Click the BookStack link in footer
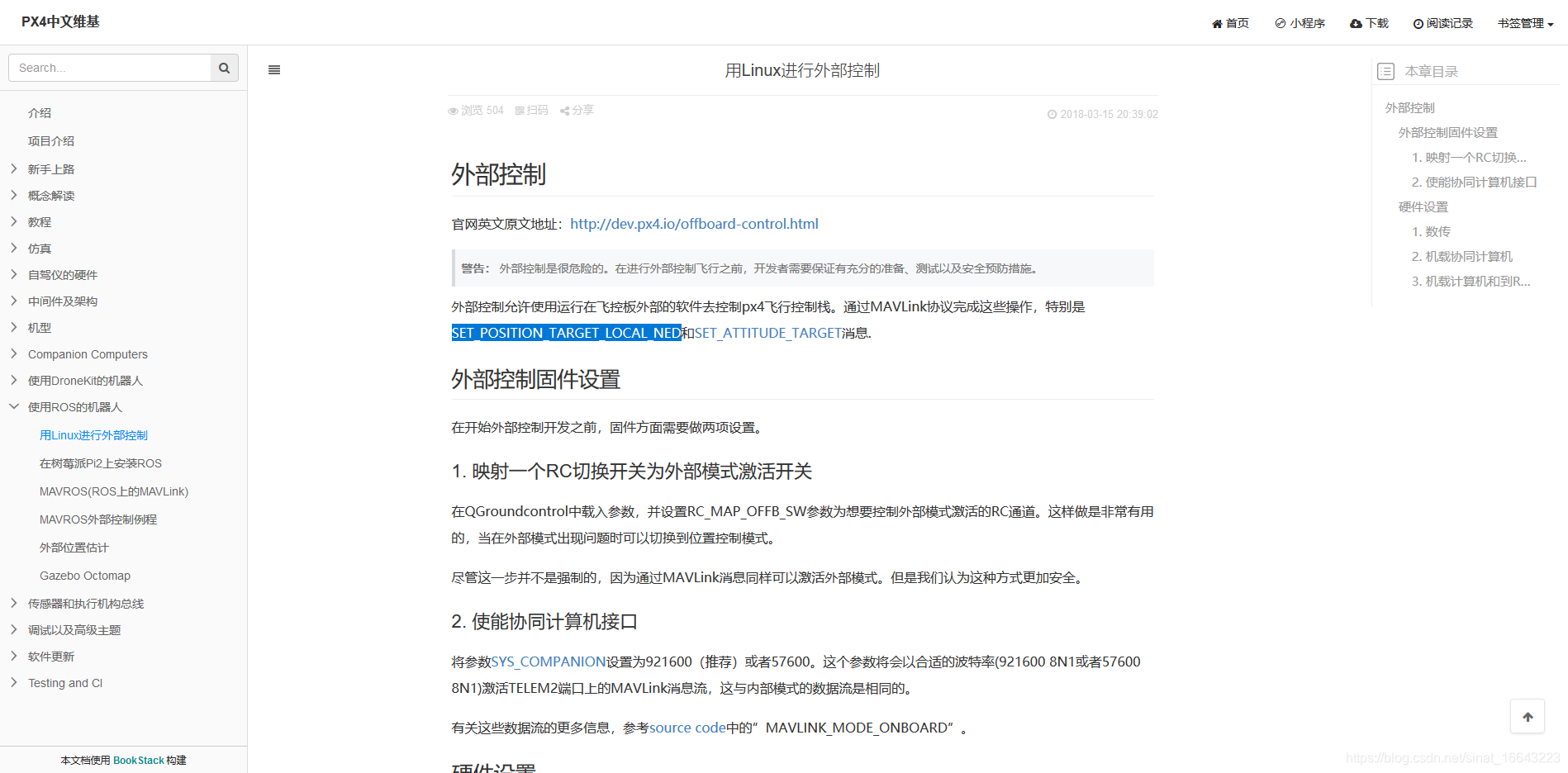This screenshot has width=1568, height=773. tap(139, 761)
